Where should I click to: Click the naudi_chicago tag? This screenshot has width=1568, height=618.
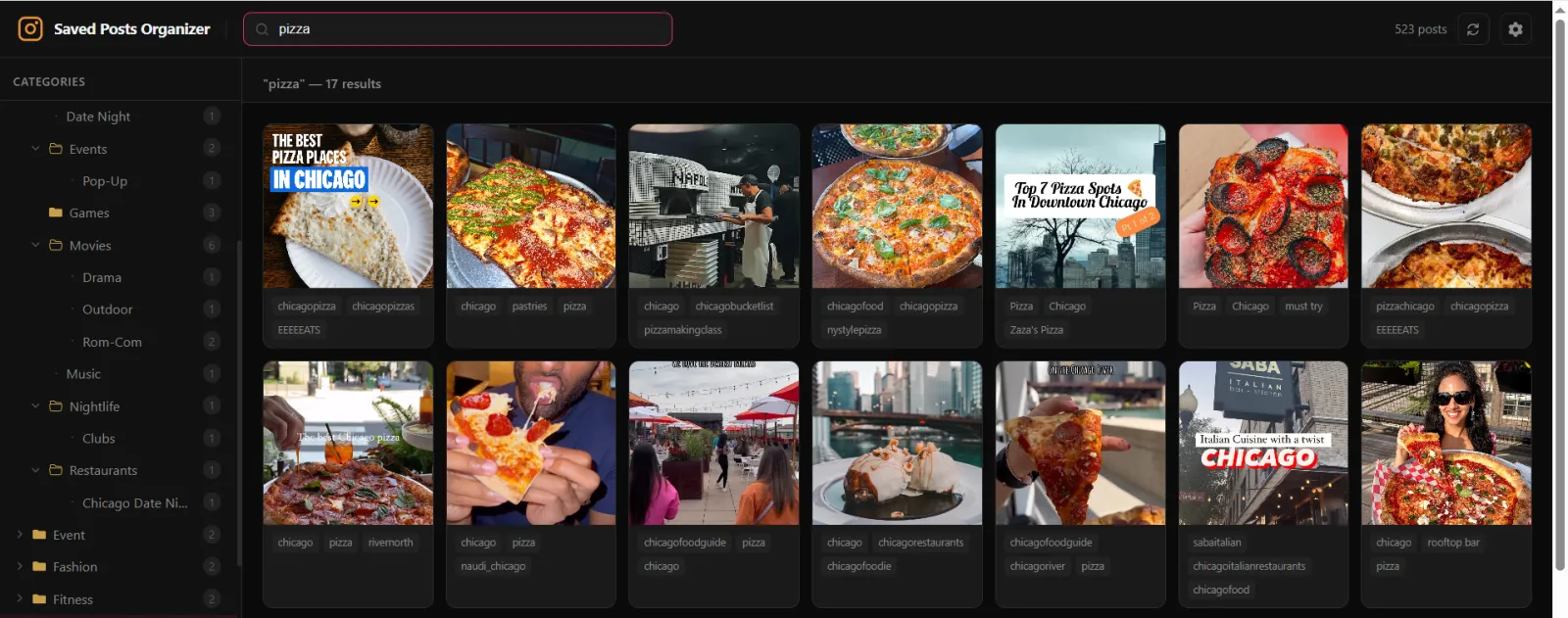click(493, 566)
